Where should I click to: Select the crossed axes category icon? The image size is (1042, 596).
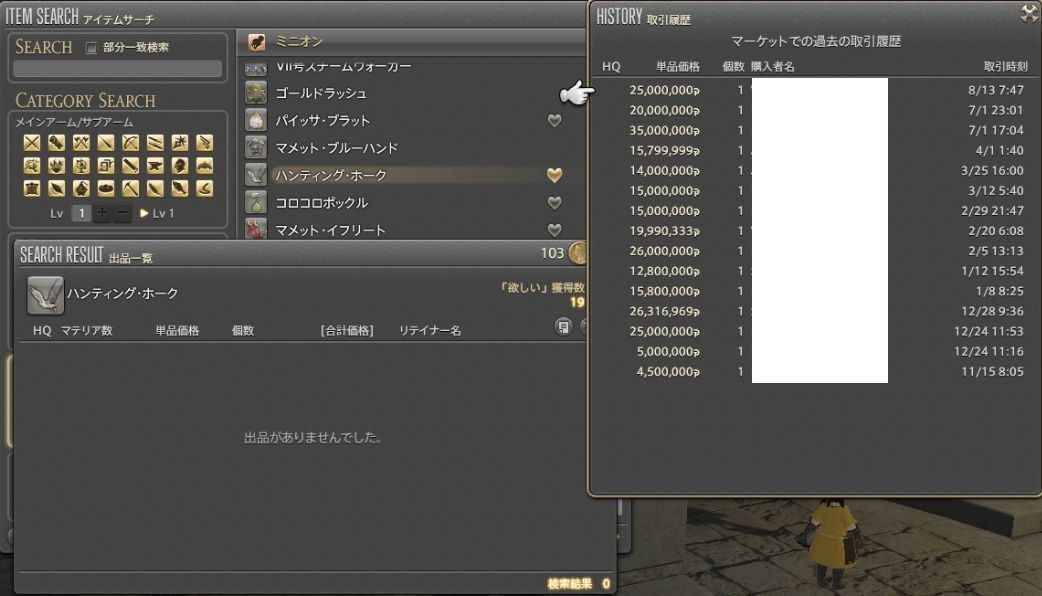coord(81,143)
